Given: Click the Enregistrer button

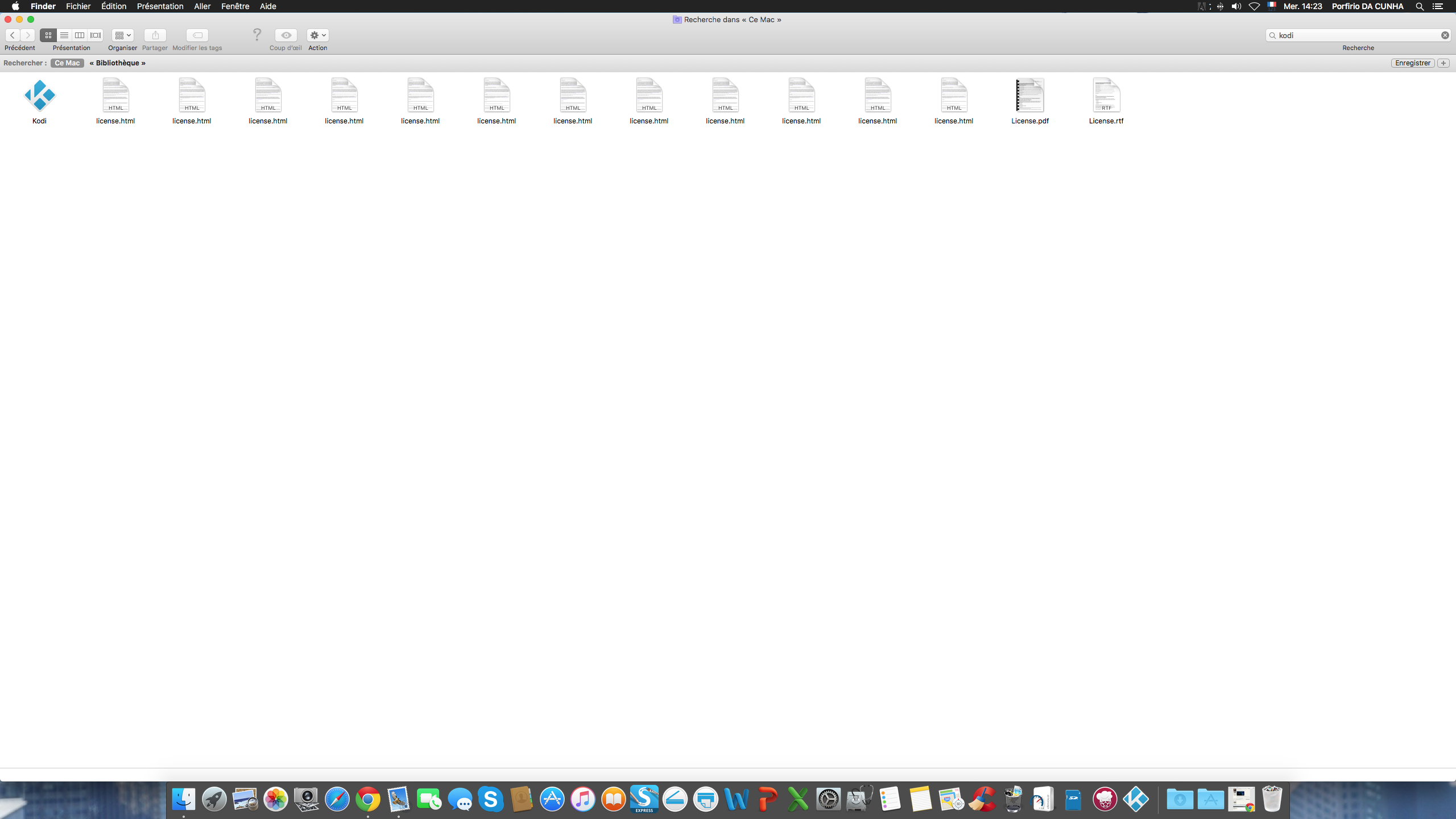Looking at the screenshot, I should point(1413,63).
